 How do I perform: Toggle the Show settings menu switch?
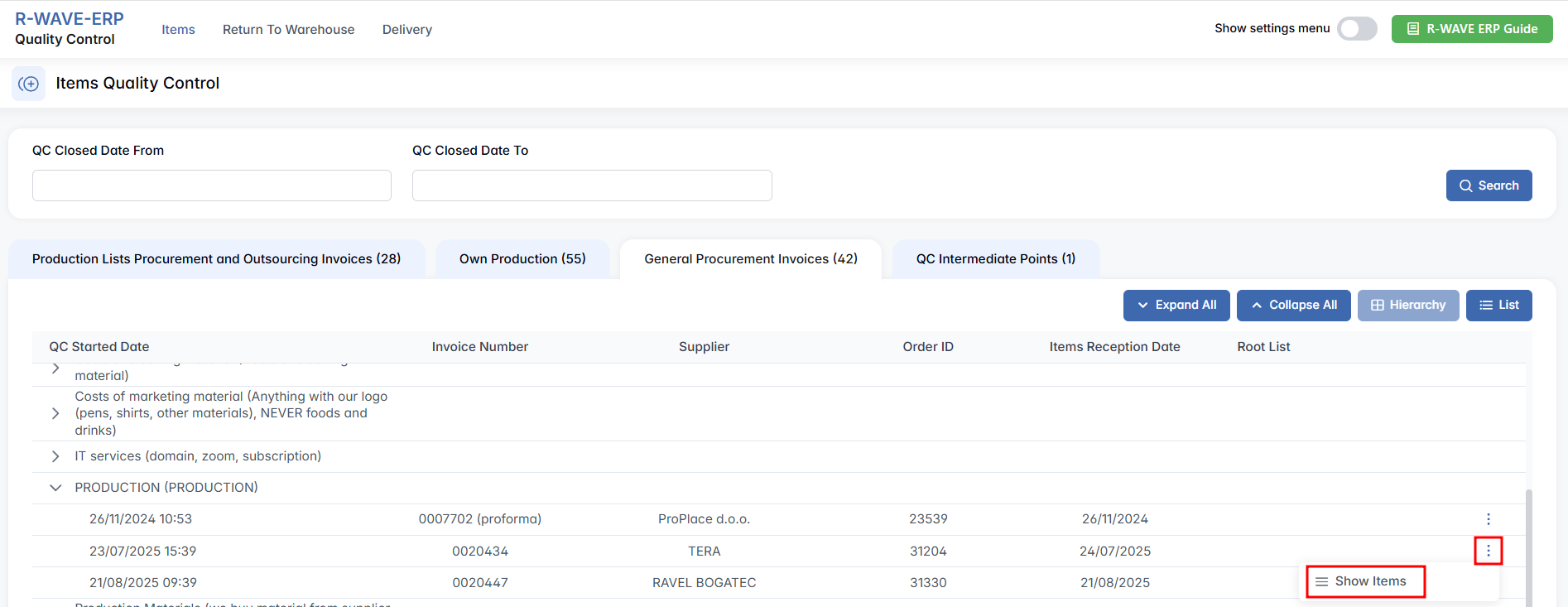pyautogui.click(x=1356, y=29)
